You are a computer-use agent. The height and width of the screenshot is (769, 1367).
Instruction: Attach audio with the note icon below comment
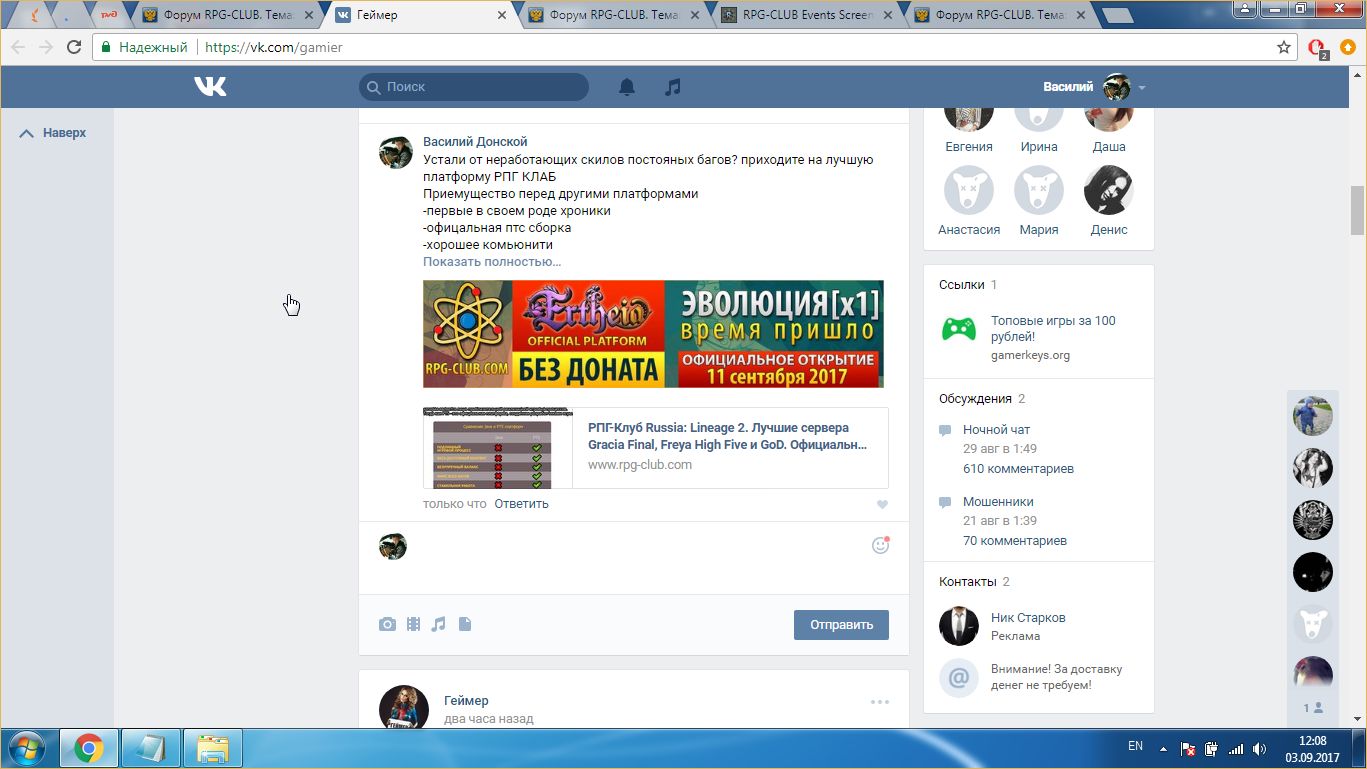438,625
